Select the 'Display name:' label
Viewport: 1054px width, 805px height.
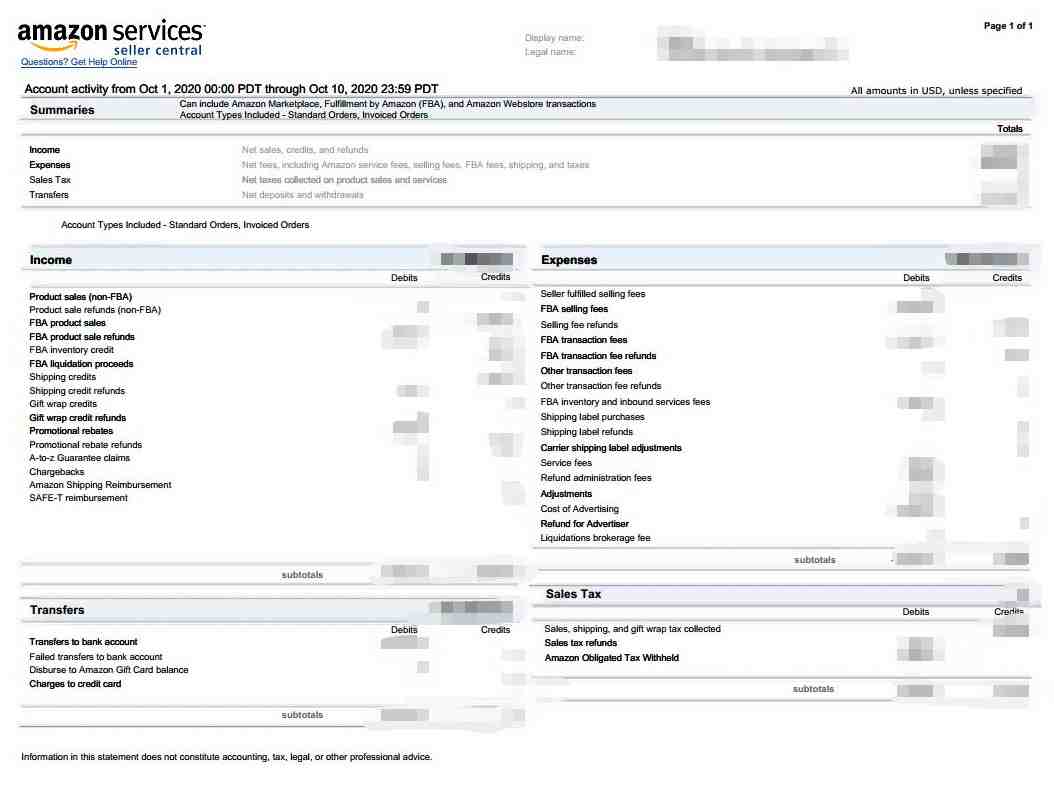coord(554,38)
